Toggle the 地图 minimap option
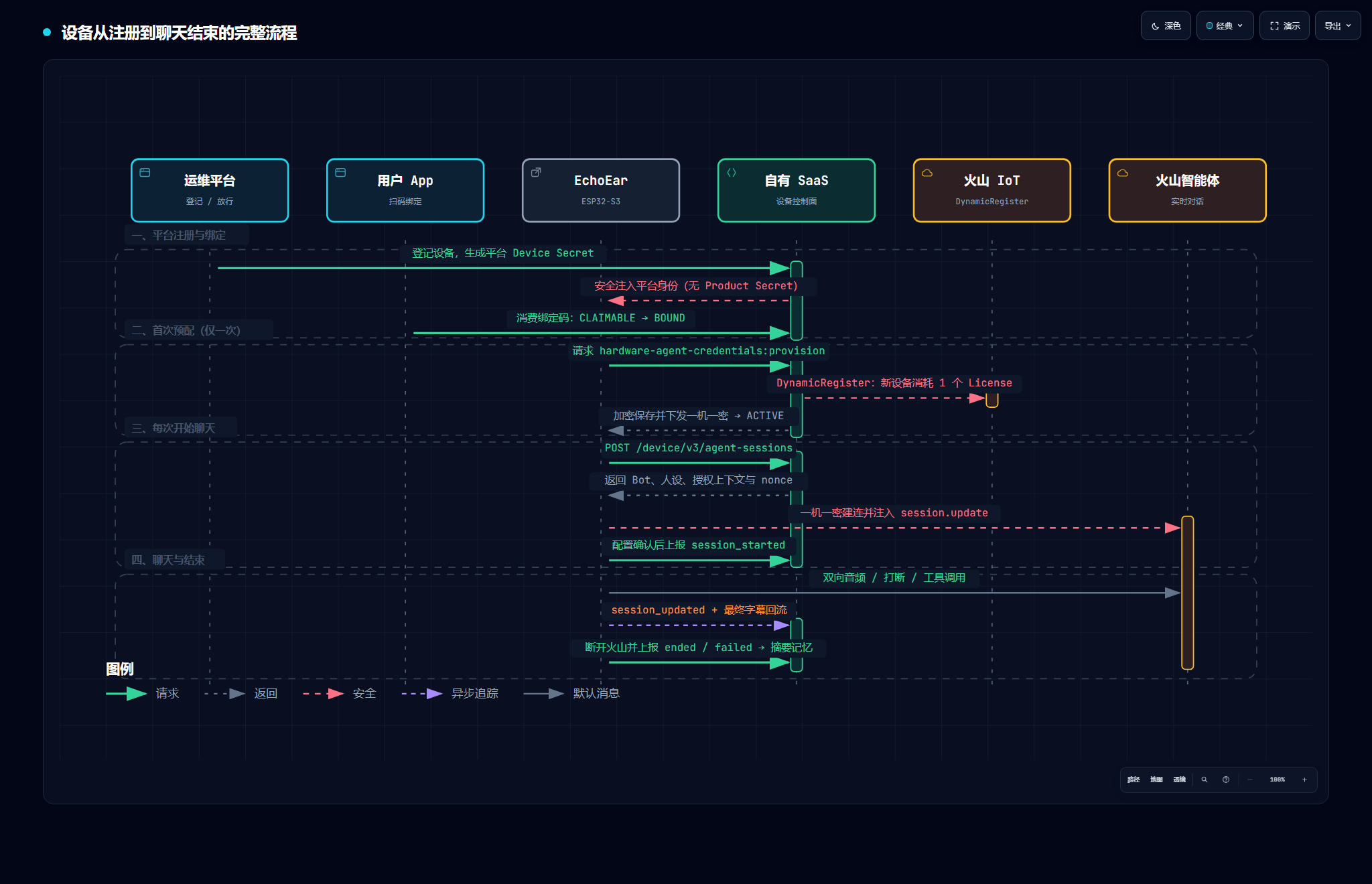 pos(1156,780)
